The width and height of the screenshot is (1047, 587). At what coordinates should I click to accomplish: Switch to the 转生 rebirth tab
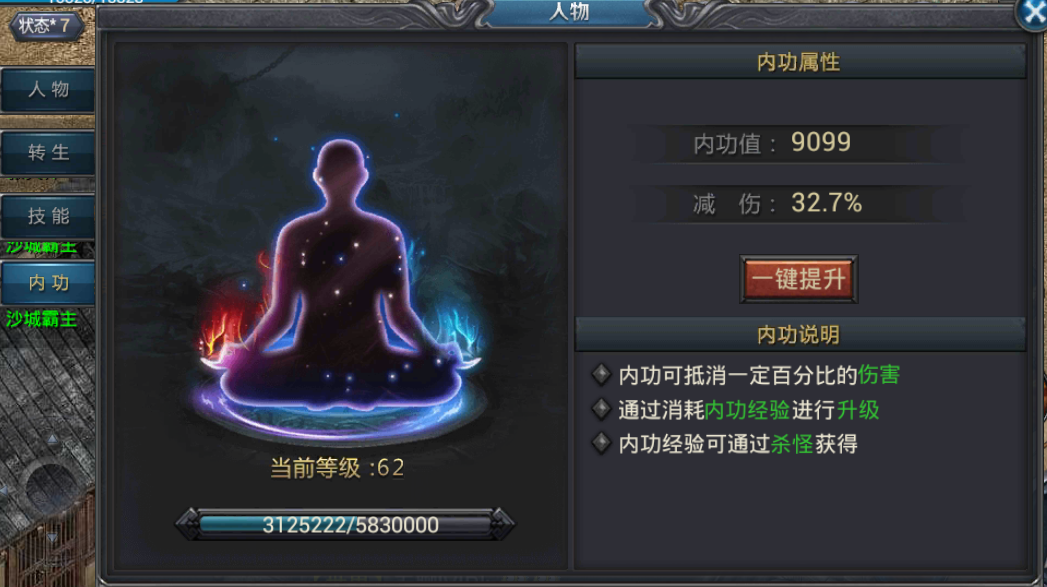(x=48, y=153)
